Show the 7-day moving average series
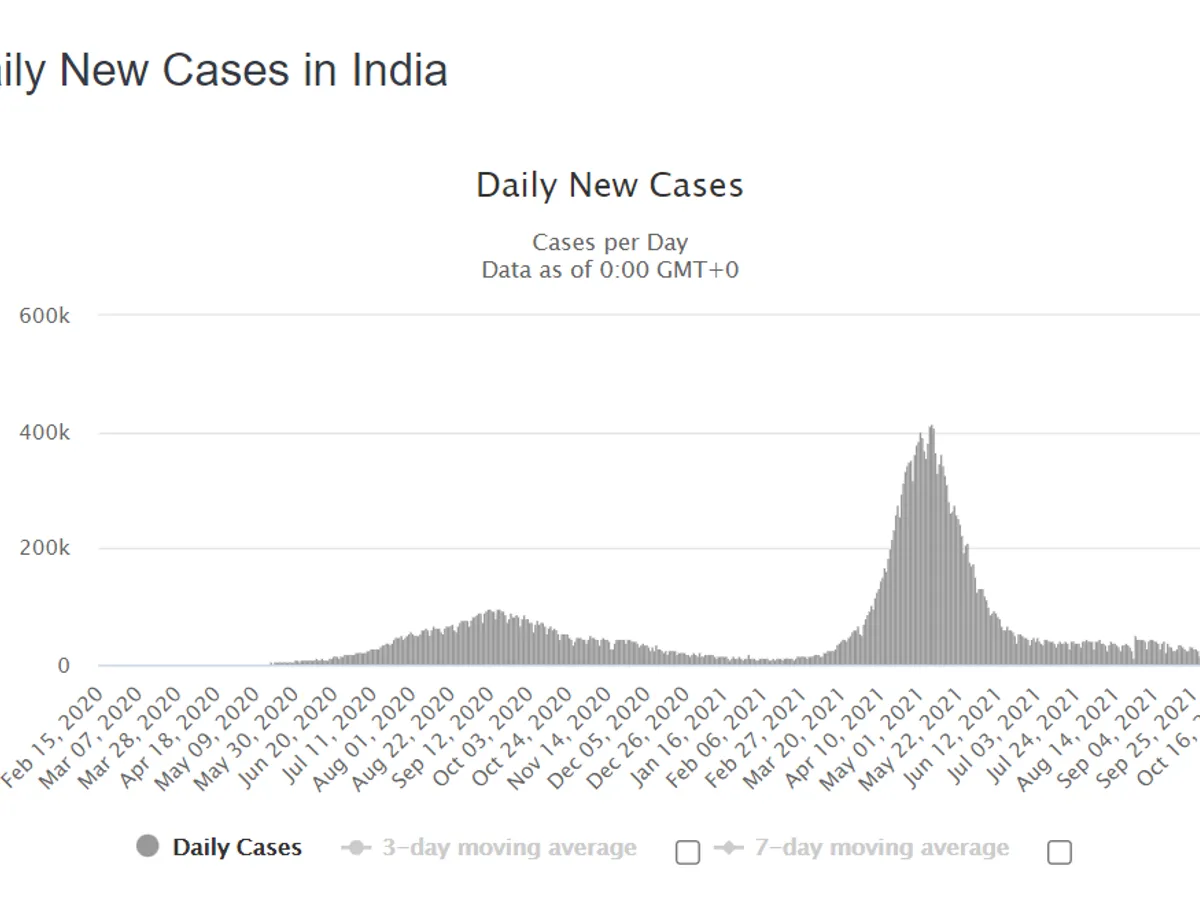 pyautogui.click(x=881, y=848)
